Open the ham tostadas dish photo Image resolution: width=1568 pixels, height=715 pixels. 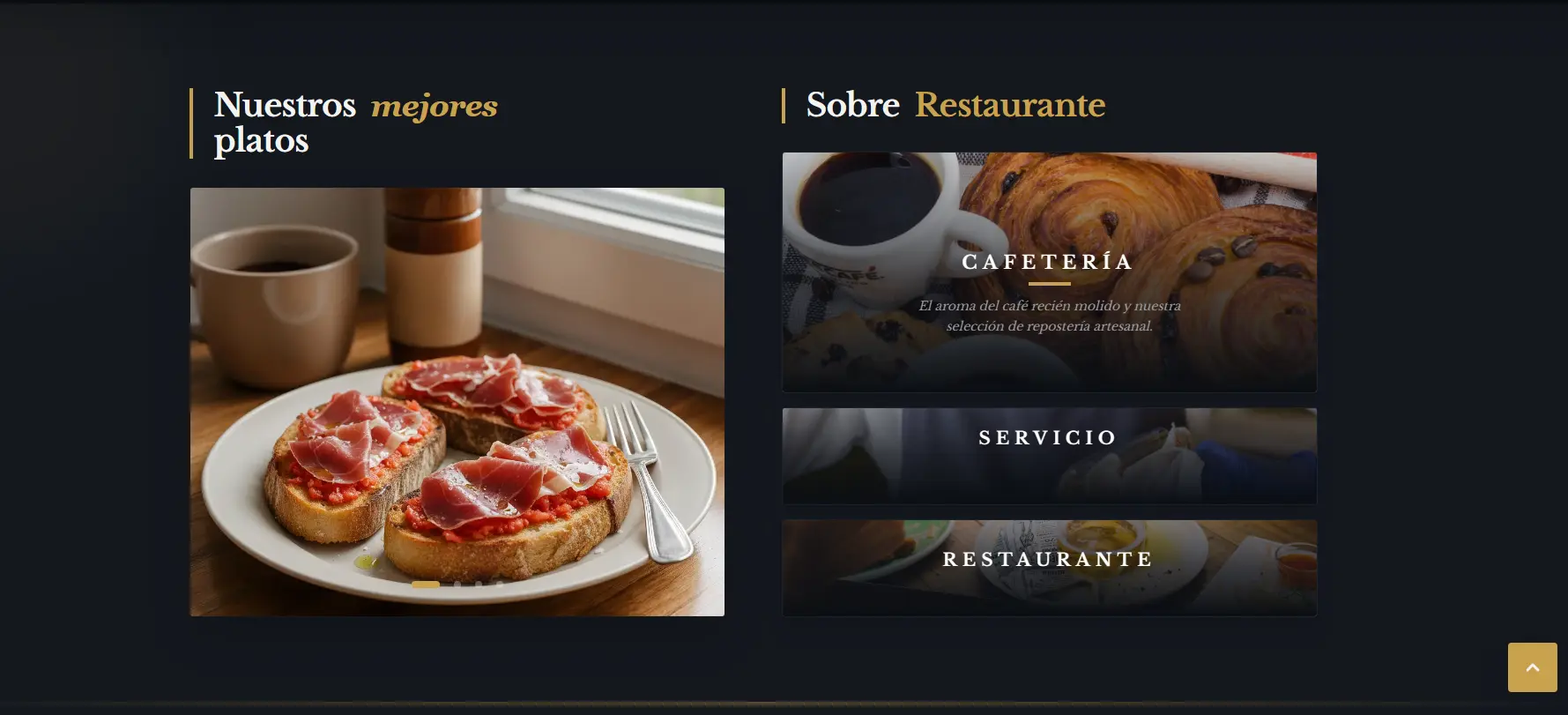click(x=457, y=402)
